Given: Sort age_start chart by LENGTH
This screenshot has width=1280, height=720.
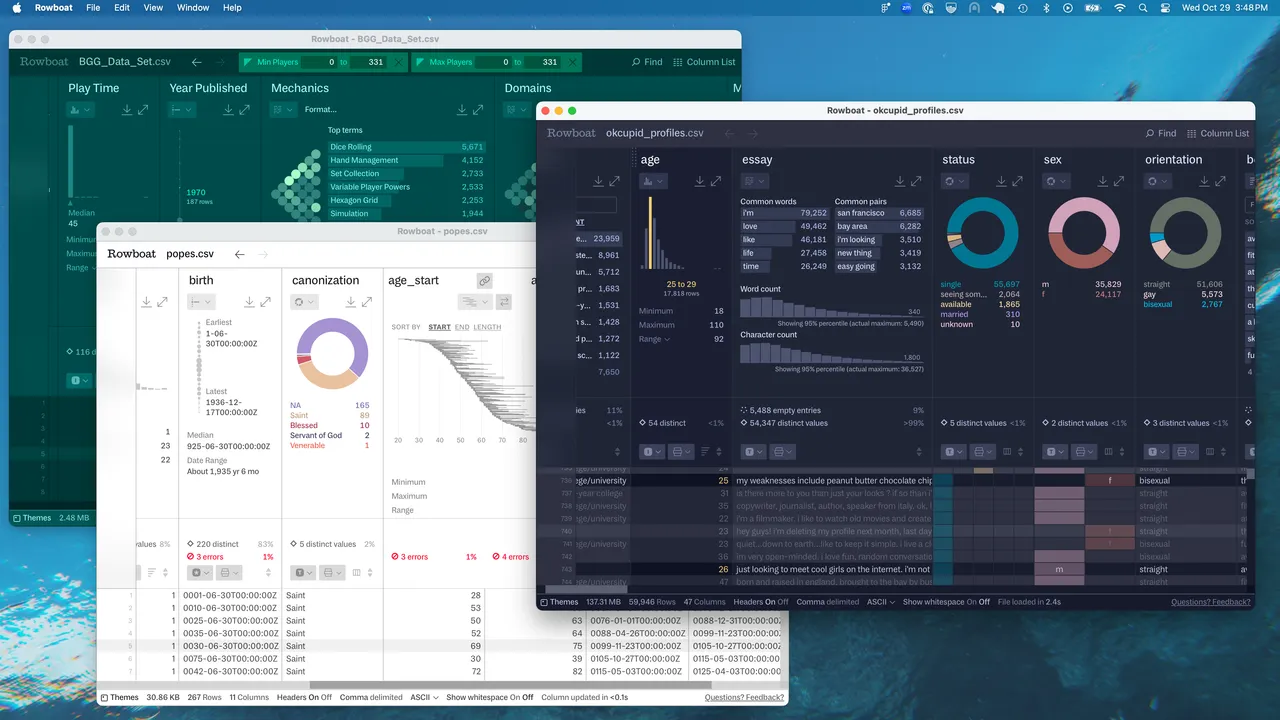Looking at the screenshot, I should [487, 327].
